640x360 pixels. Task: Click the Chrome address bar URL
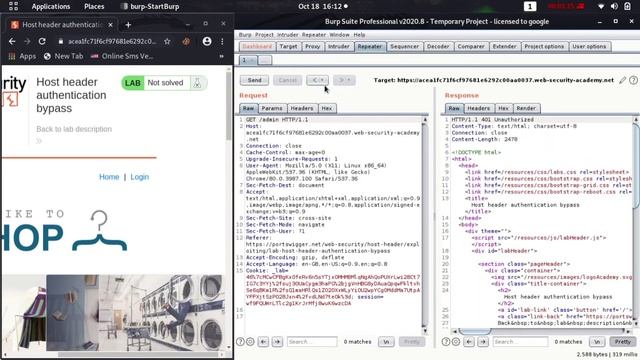click(111, 41)
